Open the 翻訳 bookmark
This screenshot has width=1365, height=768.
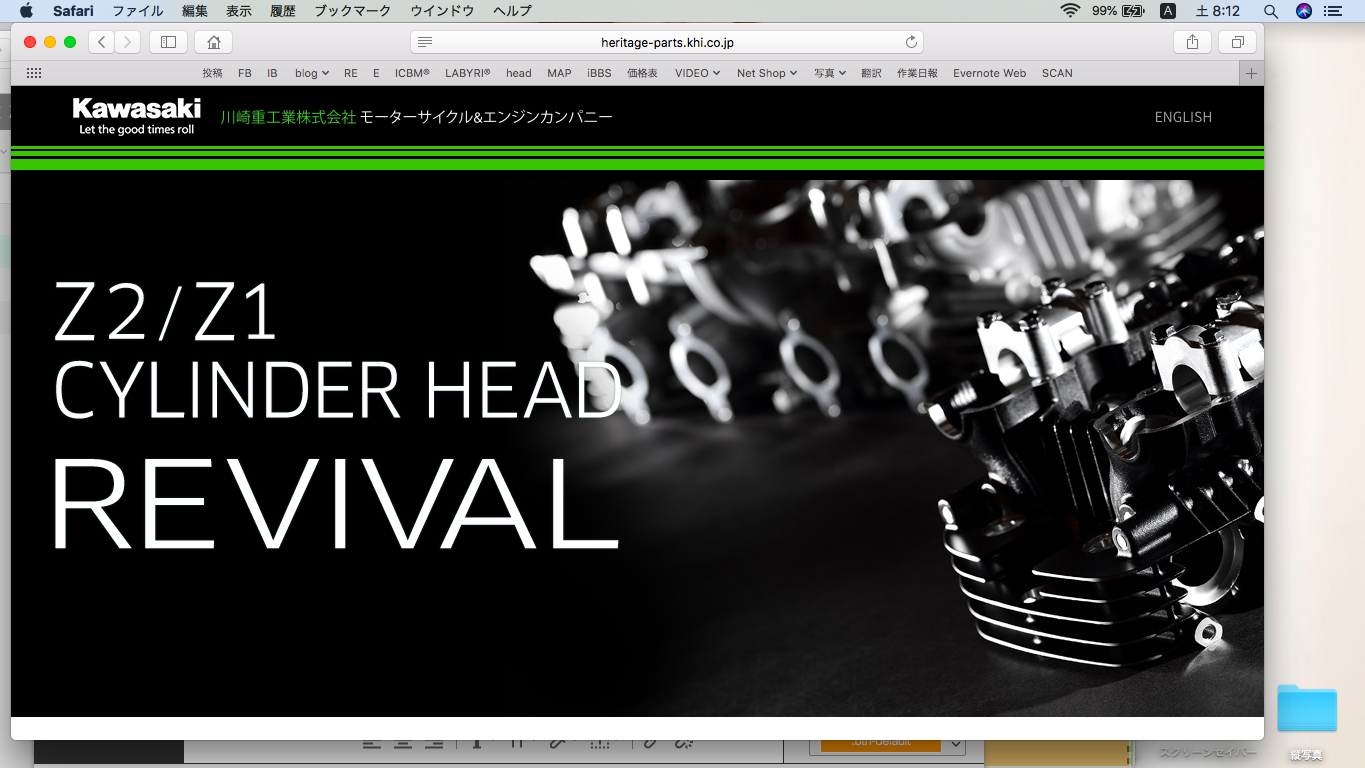[x=871, y=73]
